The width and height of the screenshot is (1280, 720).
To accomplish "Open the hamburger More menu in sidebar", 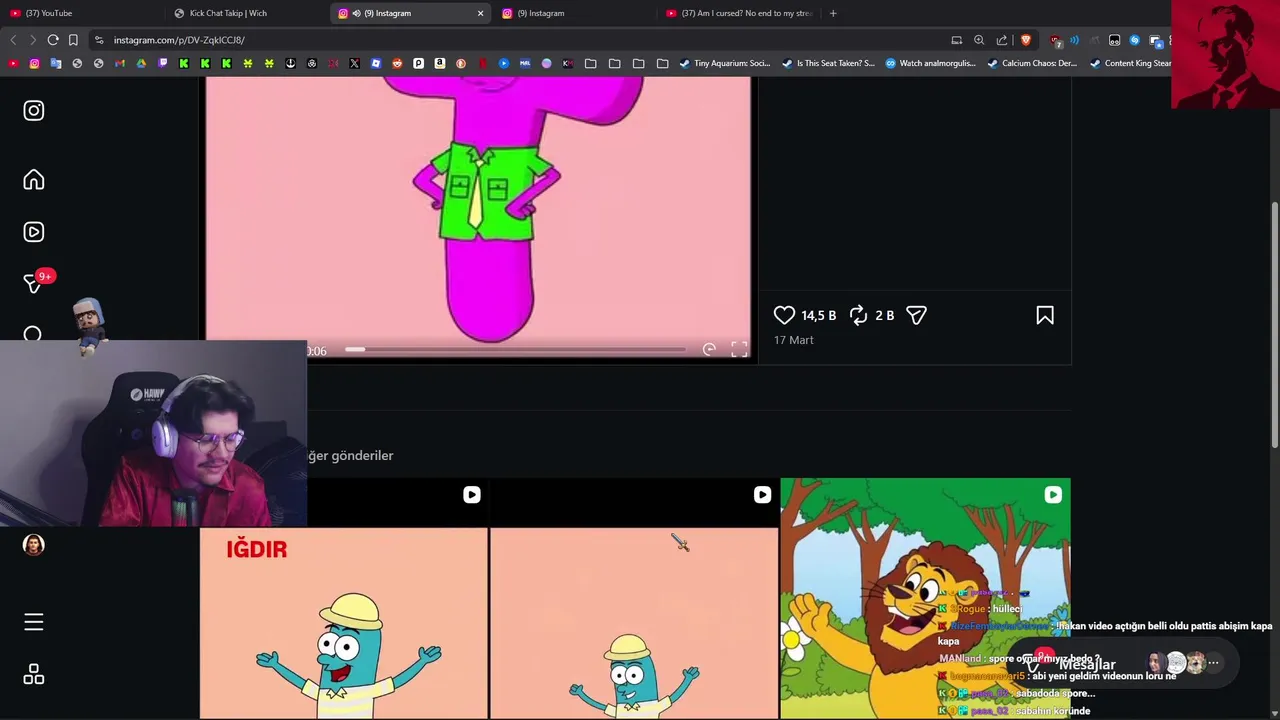I will 34,623.
